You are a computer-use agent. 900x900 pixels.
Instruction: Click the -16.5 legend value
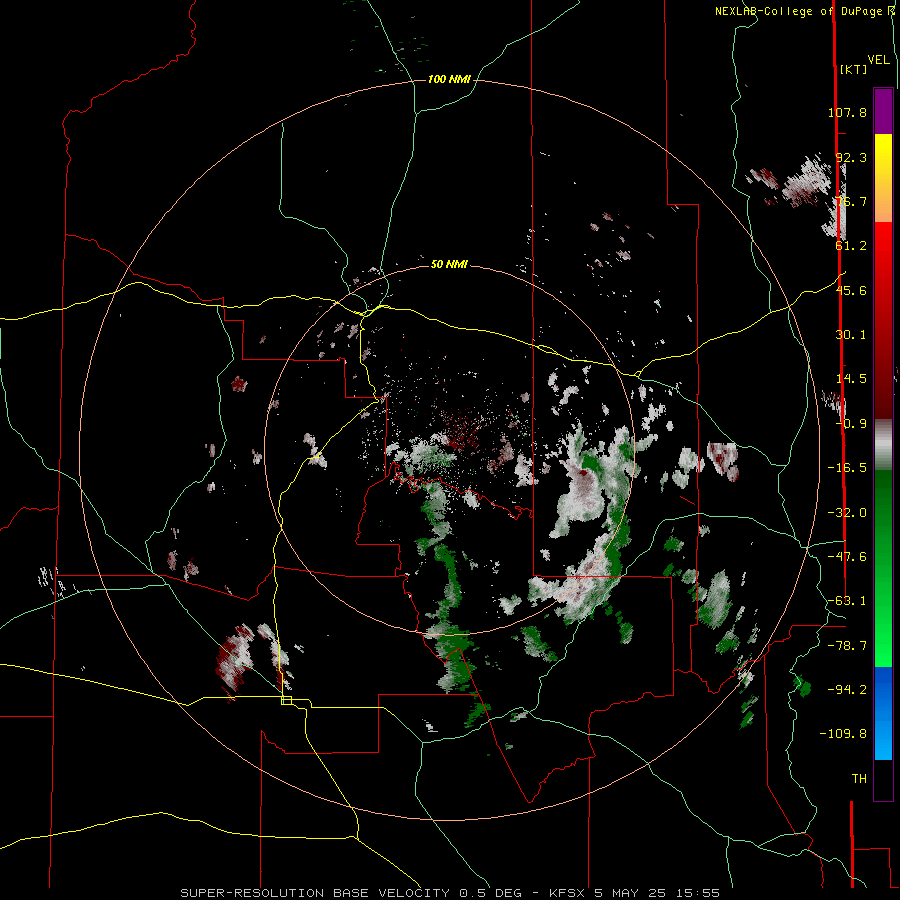(x=847, y=468)
